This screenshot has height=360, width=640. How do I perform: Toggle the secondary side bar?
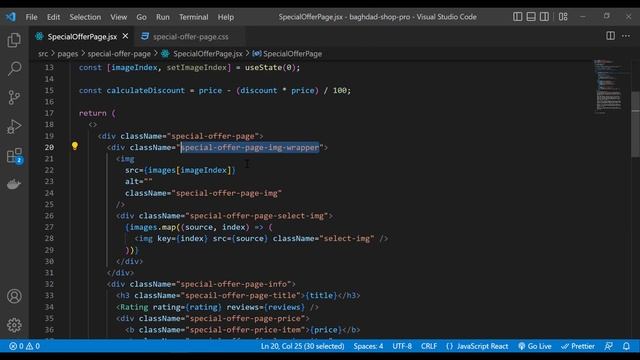click(x=544, y=17)
